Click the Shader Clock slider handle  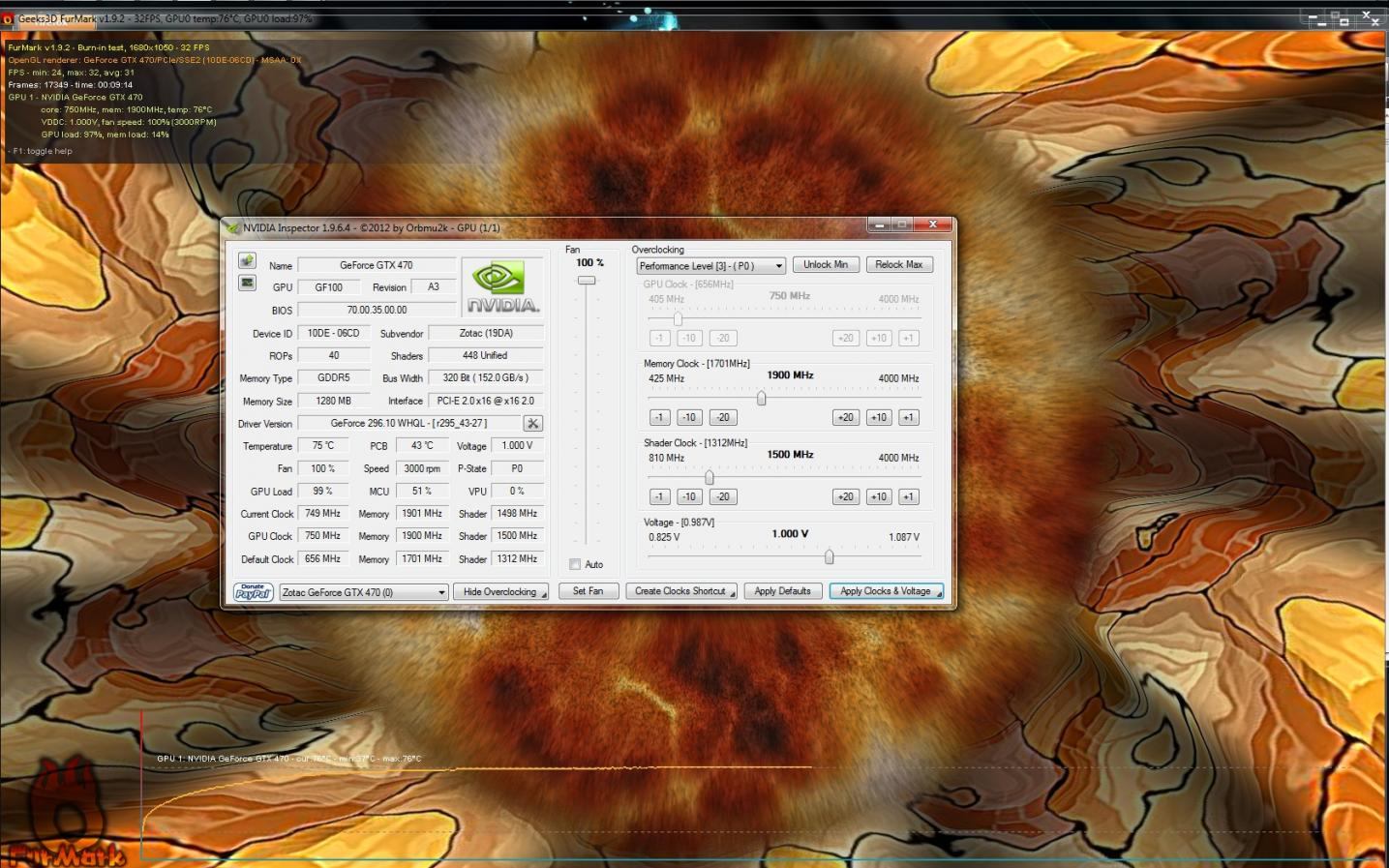click(x=710, y=477)
